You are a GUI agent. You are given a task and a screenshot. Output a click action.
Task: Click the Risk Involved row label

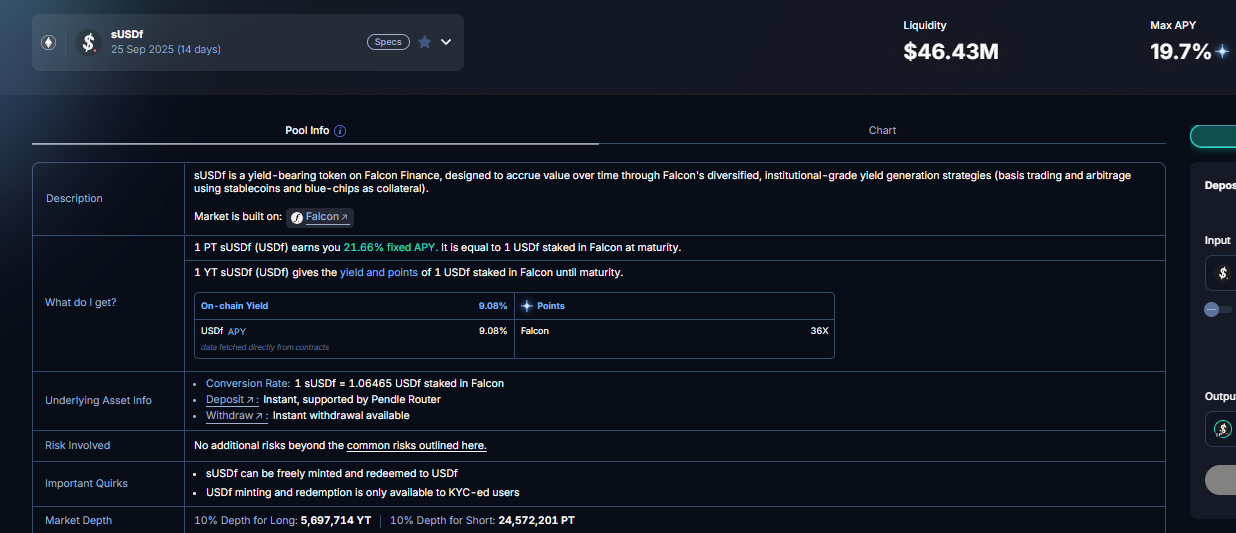[78, 445]
